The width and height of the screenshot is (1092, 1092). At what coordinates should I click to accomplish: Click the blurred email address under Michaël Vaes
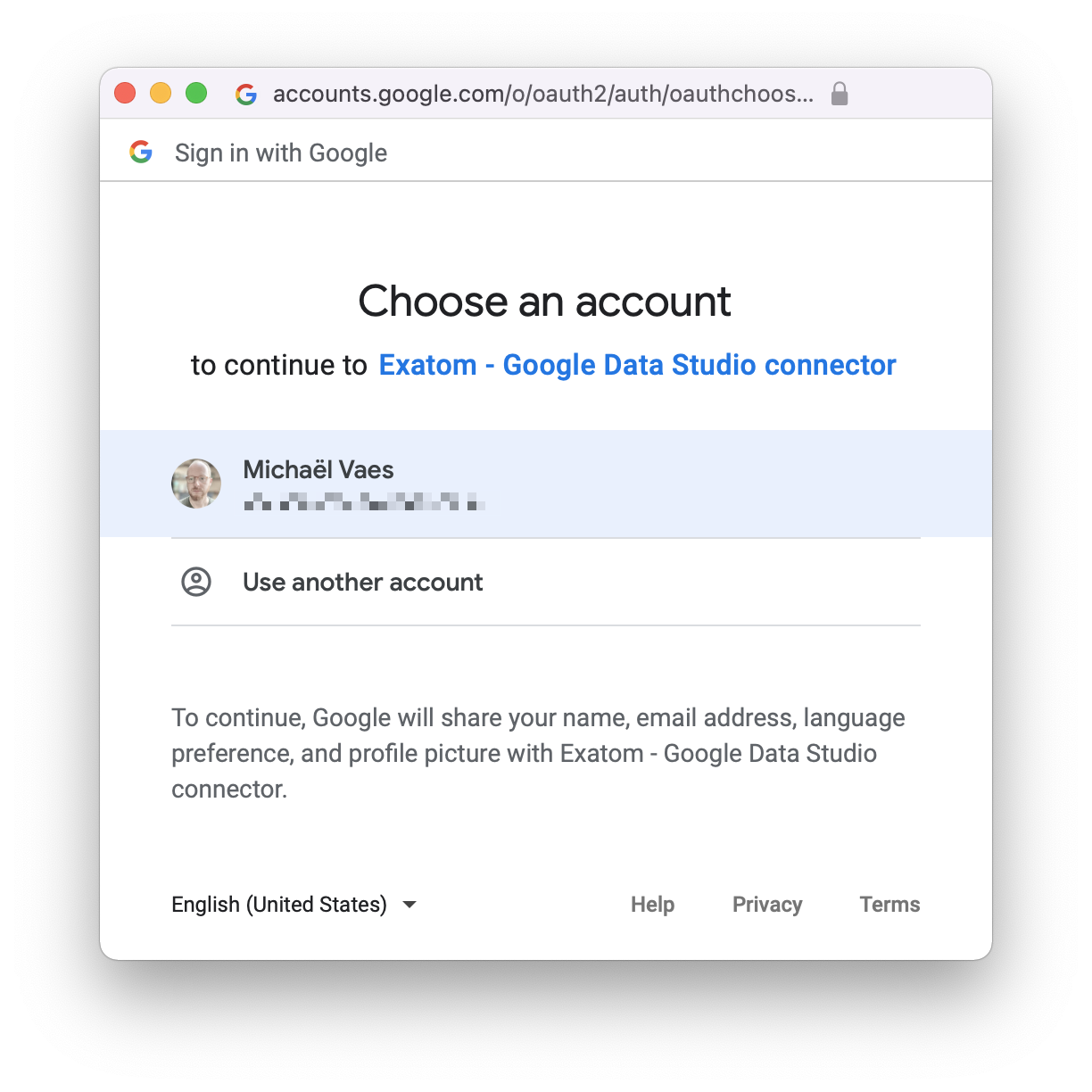coord(364,501)
